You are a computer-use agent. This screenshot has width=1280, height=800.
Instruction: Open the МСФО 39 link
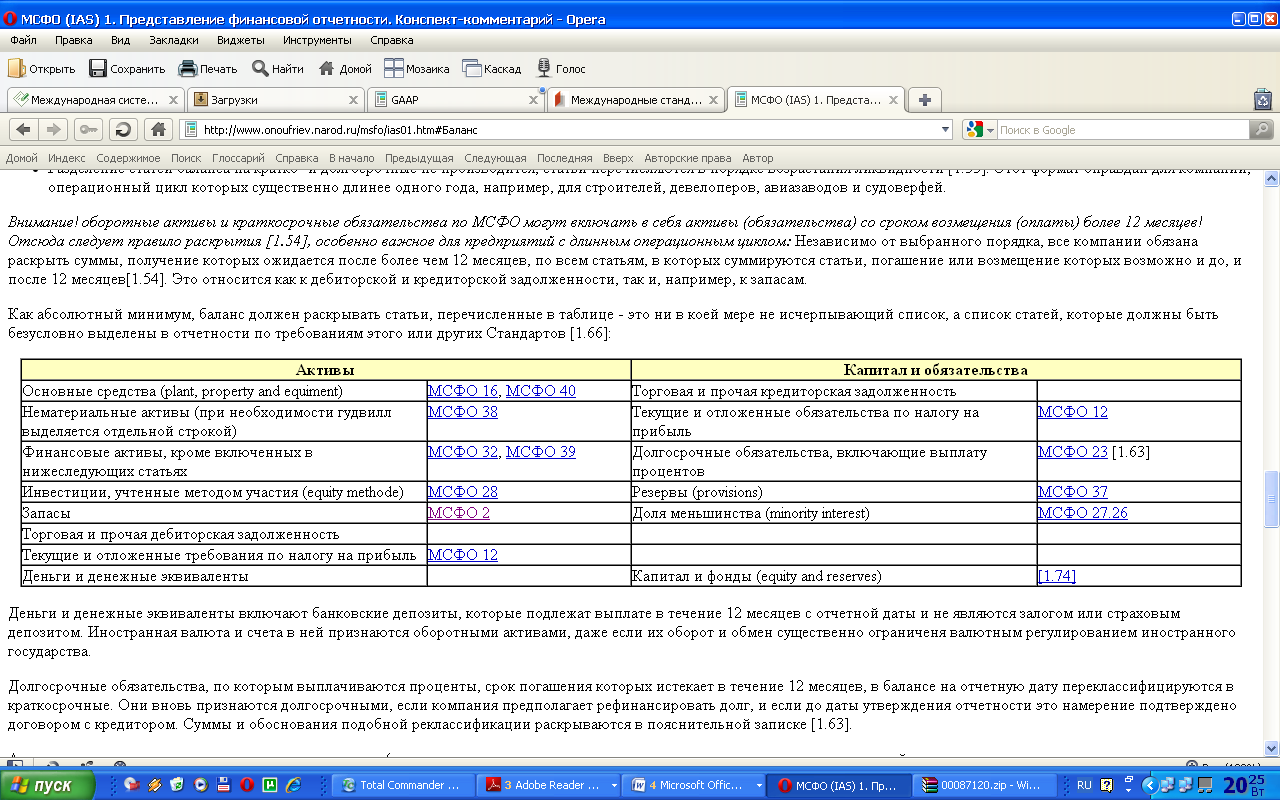tap(541, 451)
